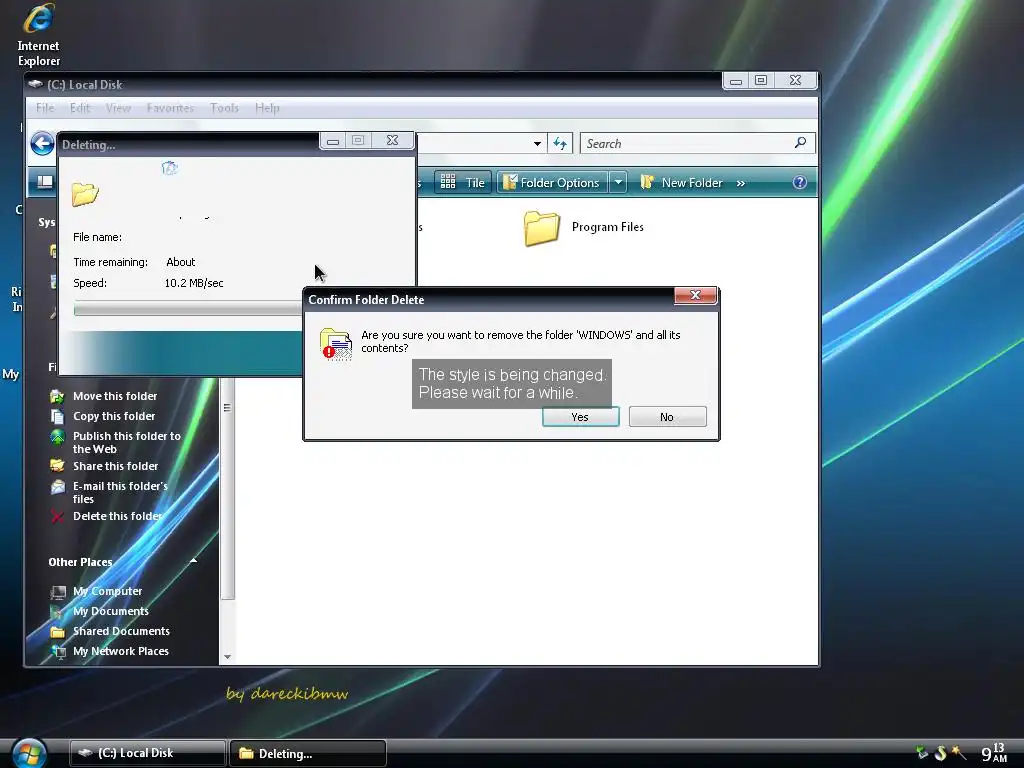Click the Tile view icon in toolbar
Viewport: 1024px width, 768px height.
click(448, 182)
